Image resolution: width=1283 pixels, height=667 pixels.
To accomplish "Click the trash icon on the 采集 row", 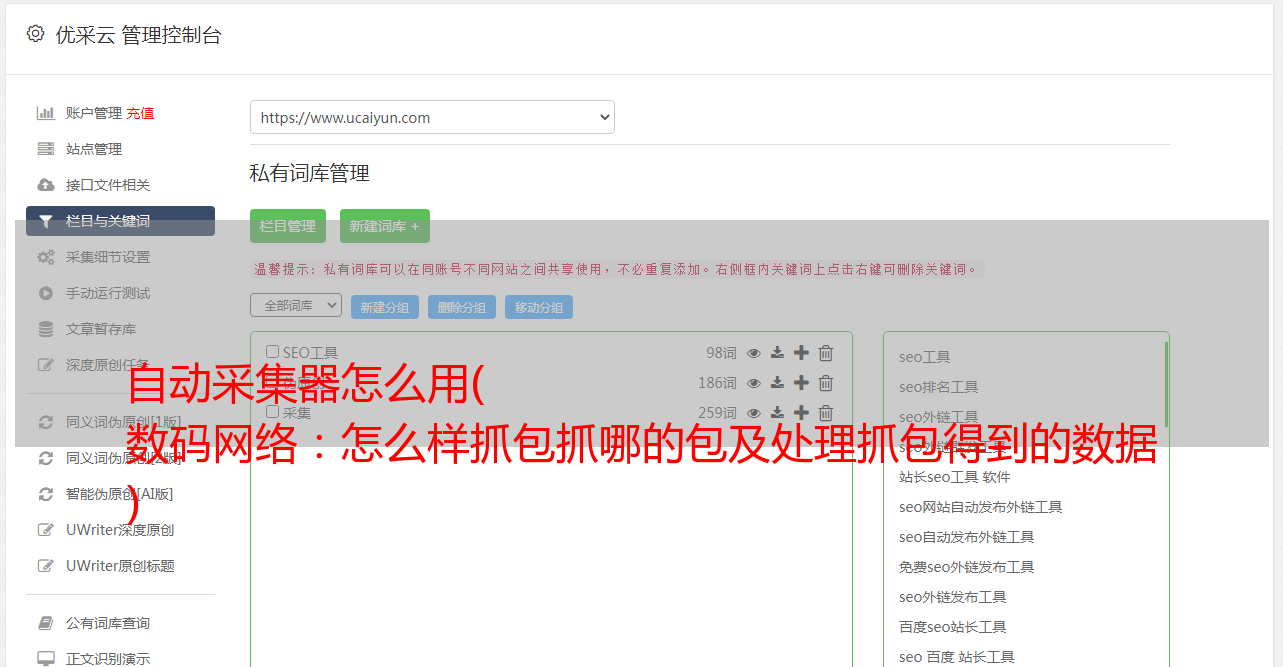I will [826, 413].
